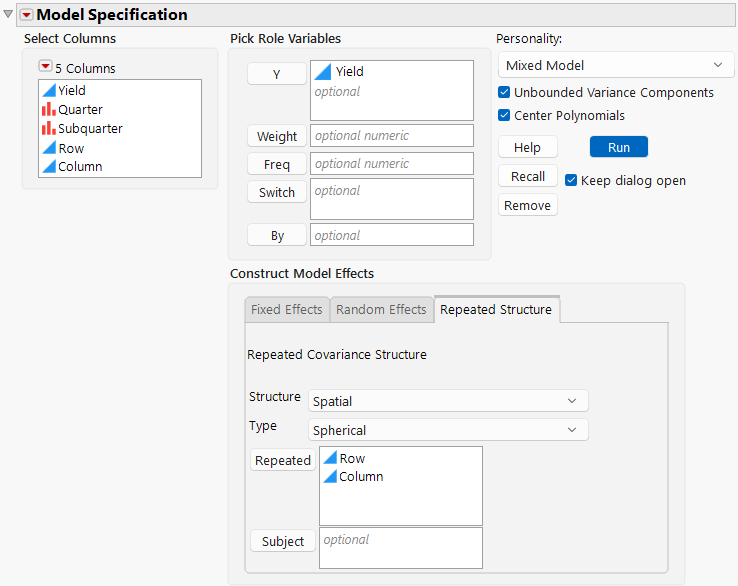Select Yield in the Select Columns list
Screen dimensions: 738x586
point(72,90)
